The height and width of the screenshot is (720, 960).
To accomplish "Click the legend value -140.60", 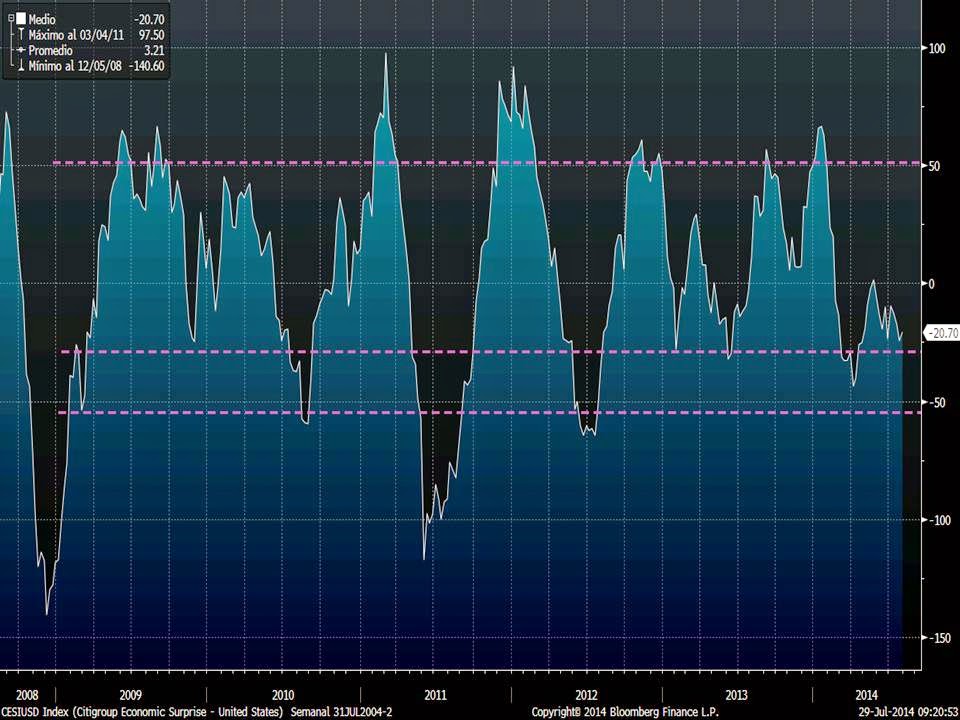I will (x=146, y=66).
